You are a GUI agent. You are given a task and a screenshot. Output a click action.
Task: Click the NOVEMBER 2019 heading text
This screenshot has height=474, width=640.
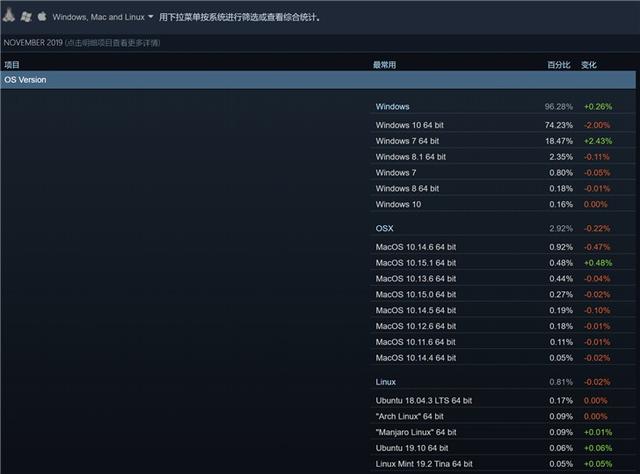point(33,42)
